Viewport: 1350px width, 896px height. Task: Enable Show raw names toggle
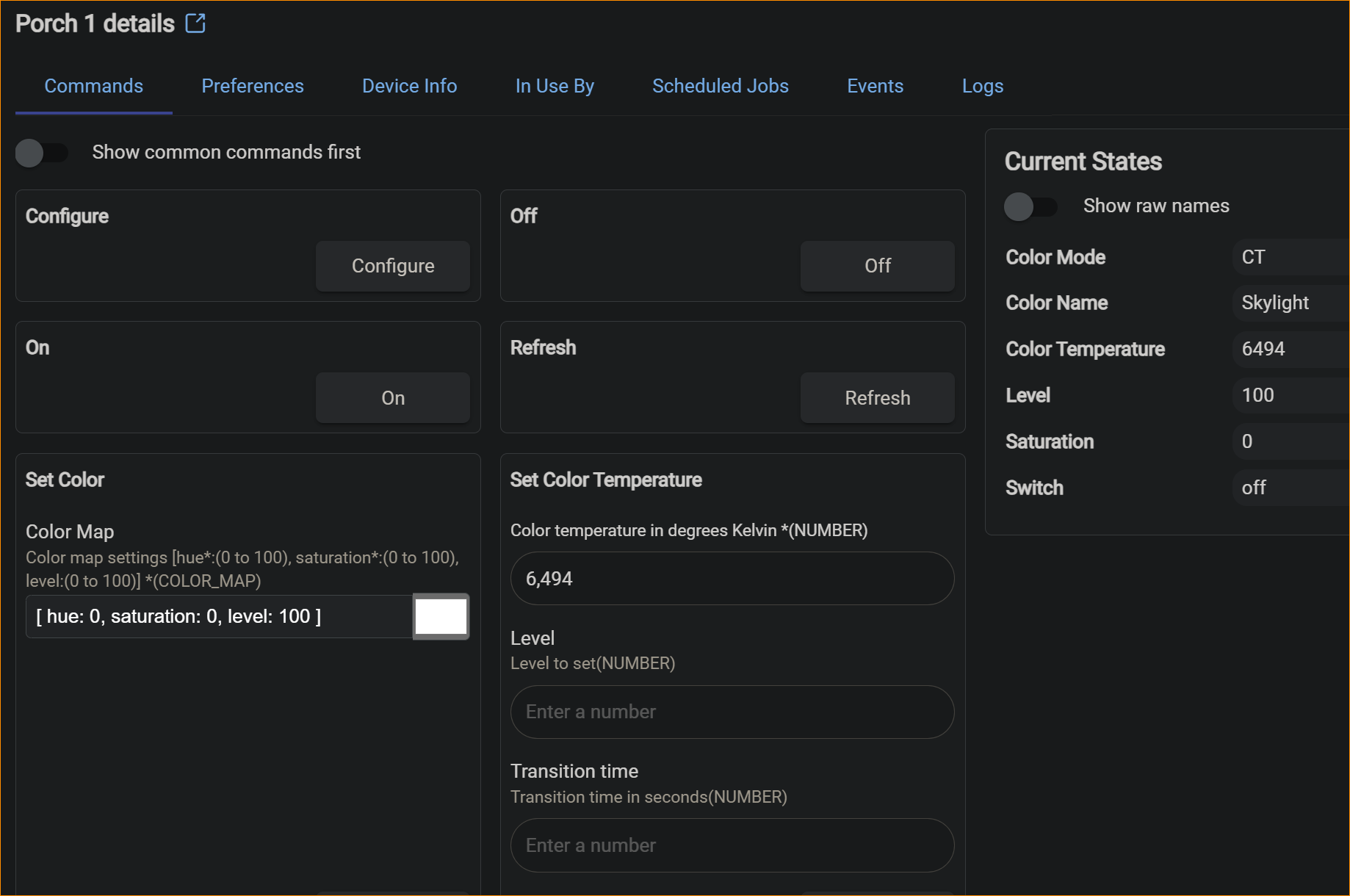pyautogui.click(x=1030, y=206)
